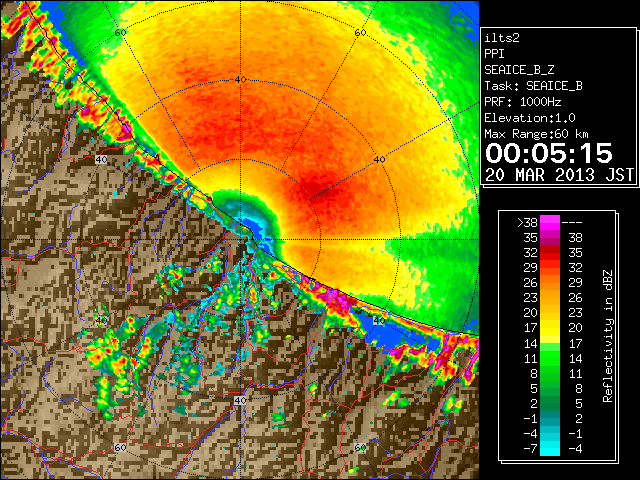Screen dimensions: 640x480
Task: Select the '20 MAR 2013 JST' date
Action: click(x=559, y=175)
